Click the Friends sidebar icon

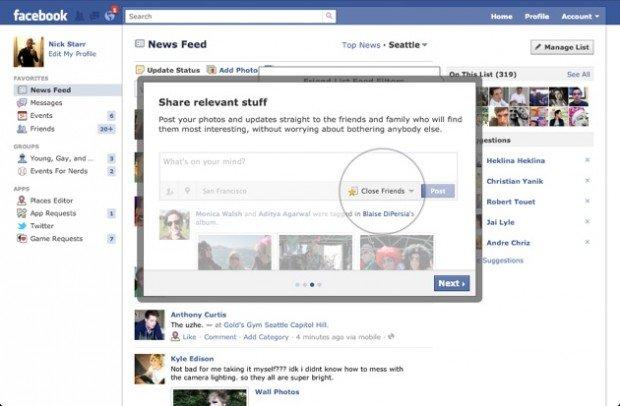[22, 129]
